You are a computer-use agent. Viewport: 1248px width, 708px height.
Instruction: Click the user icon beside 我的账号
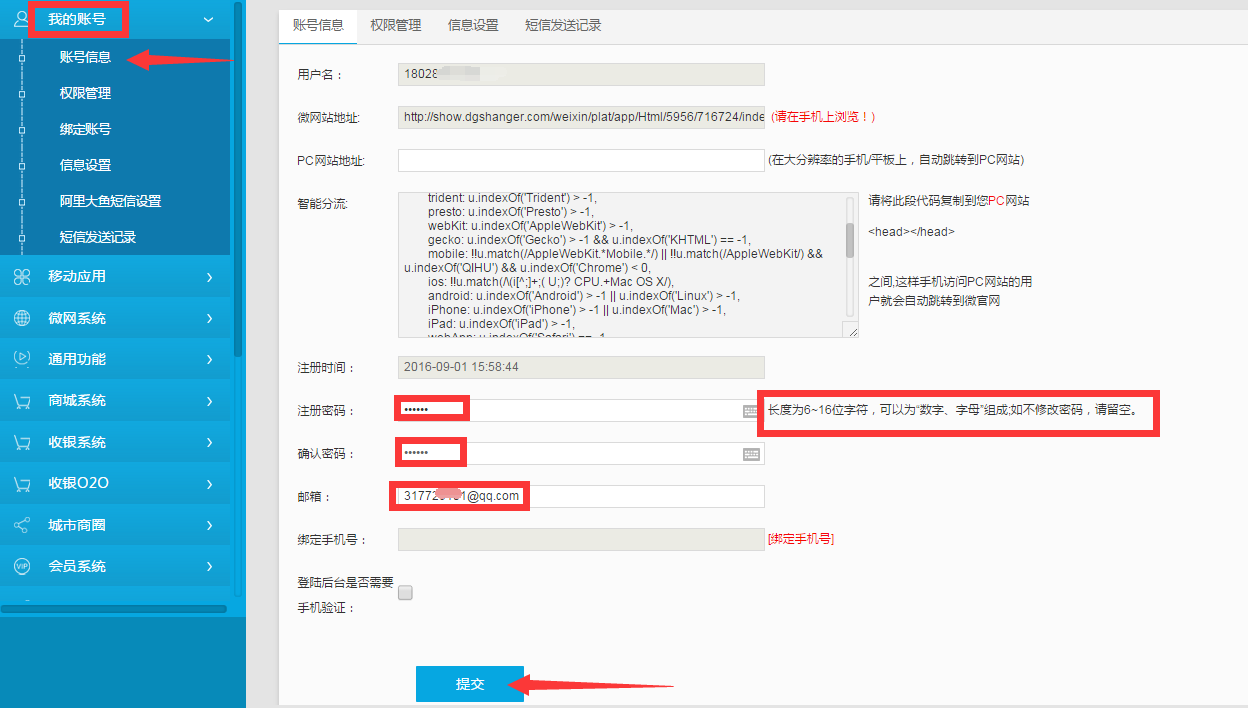pos(21,18)
